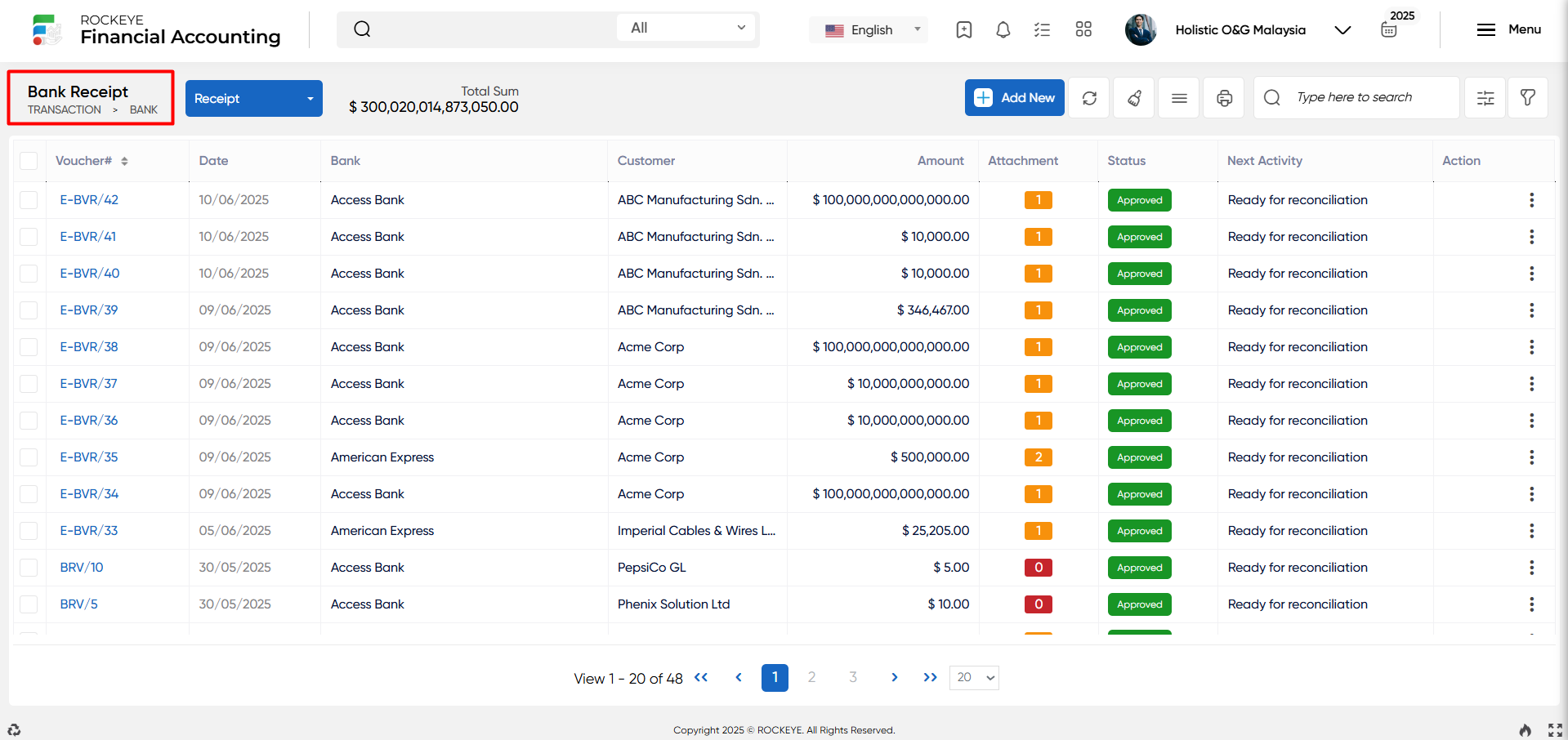Go to page 2
1568x740 pixels.
click(811, 677)
